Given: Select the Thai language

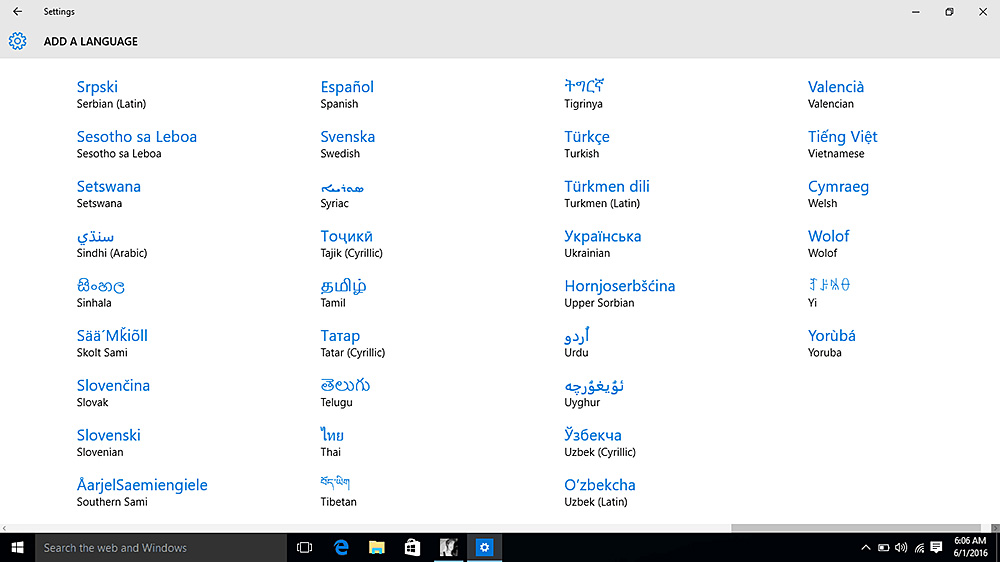Looking at the screenshot, I should (x=332, y=442).
